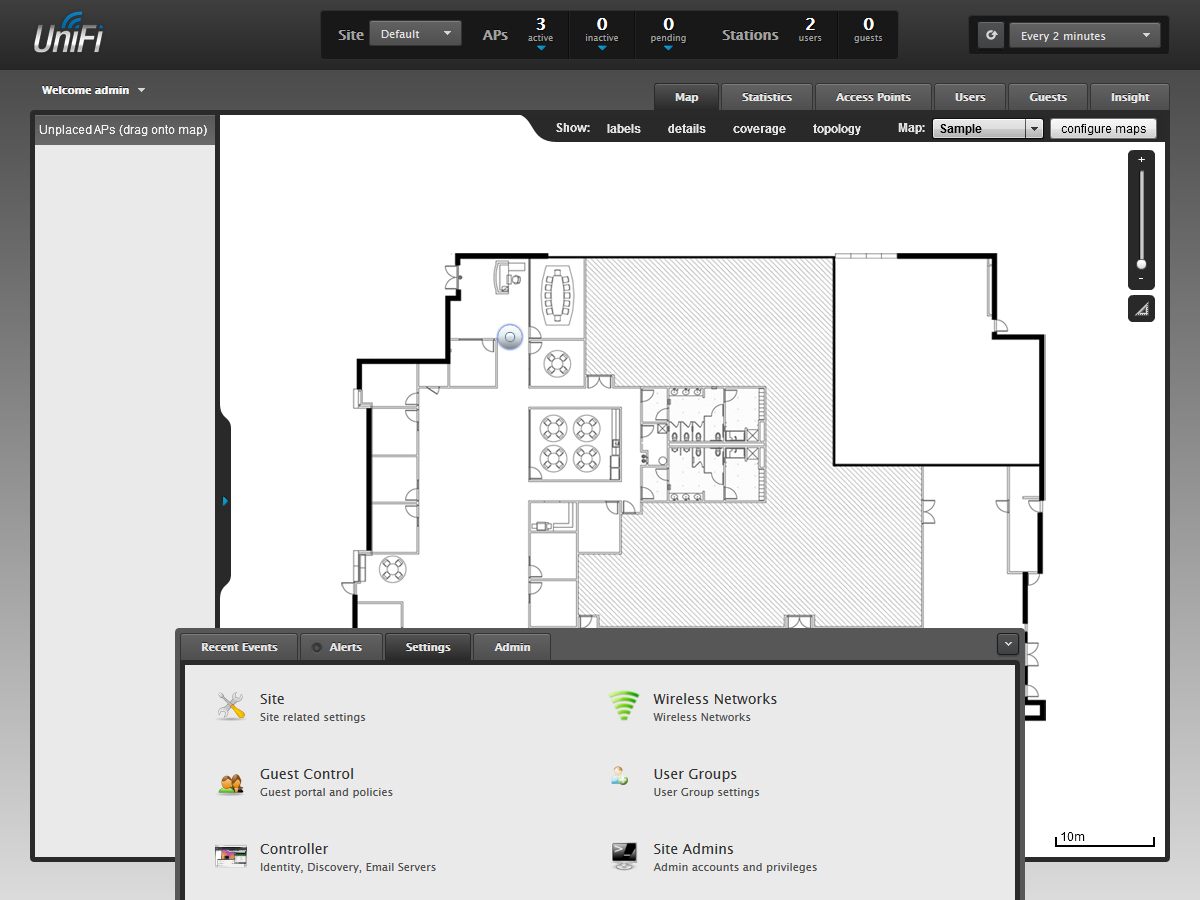Click the zoom out minus on the slider
Viewport: 1200px width, 900px height.
[x=1142, y=278]
